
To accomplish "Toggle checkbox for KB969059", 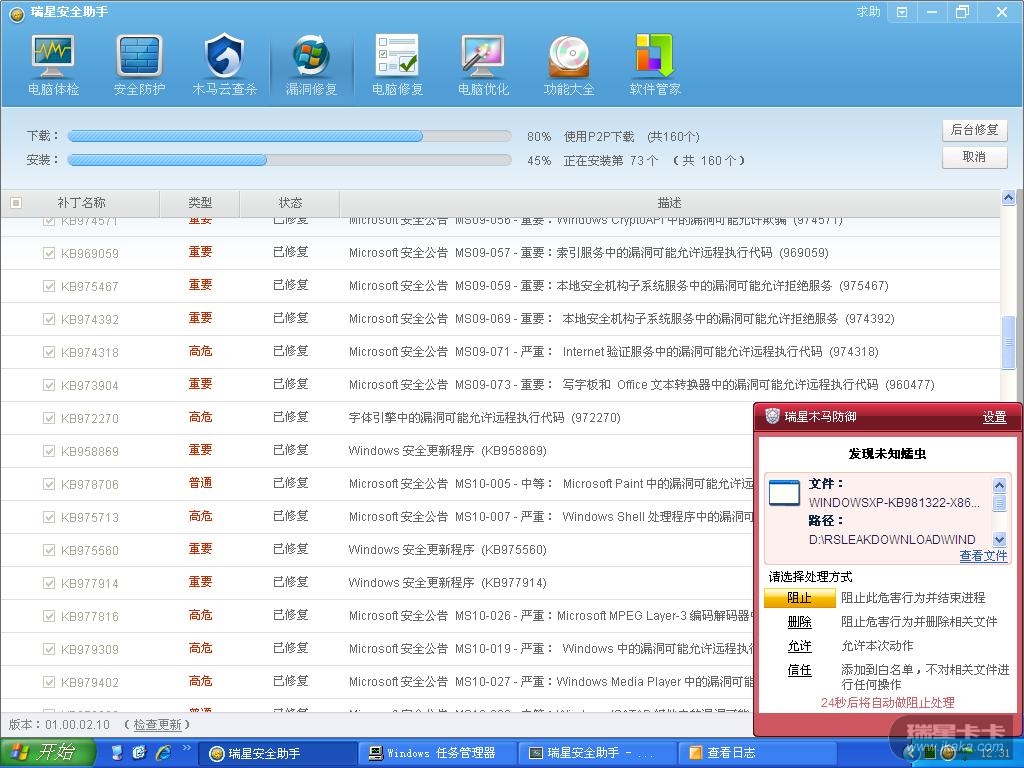I will [48, 253].
